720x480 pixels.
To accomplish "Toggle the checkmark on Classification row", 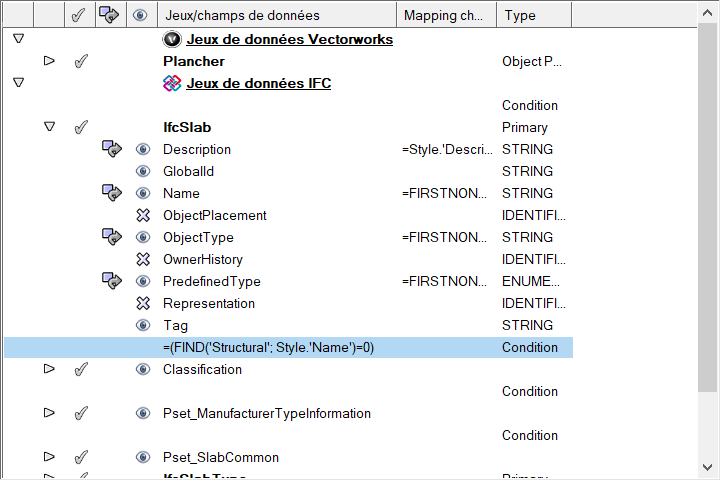I will 81,369.
